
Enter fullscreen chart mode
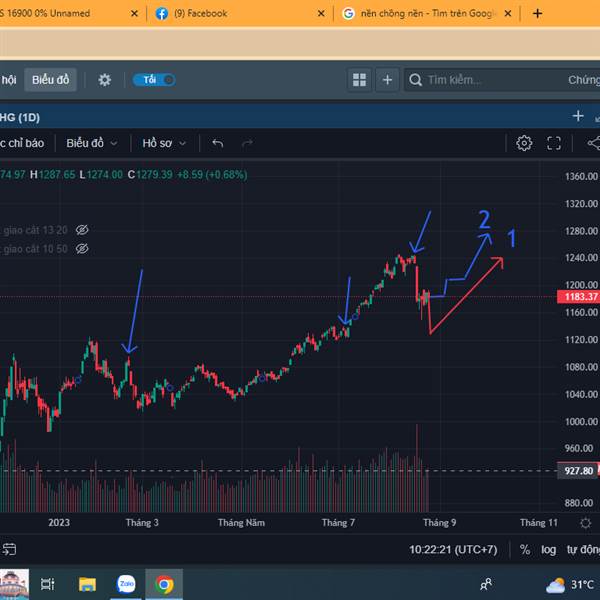(554, 143)
